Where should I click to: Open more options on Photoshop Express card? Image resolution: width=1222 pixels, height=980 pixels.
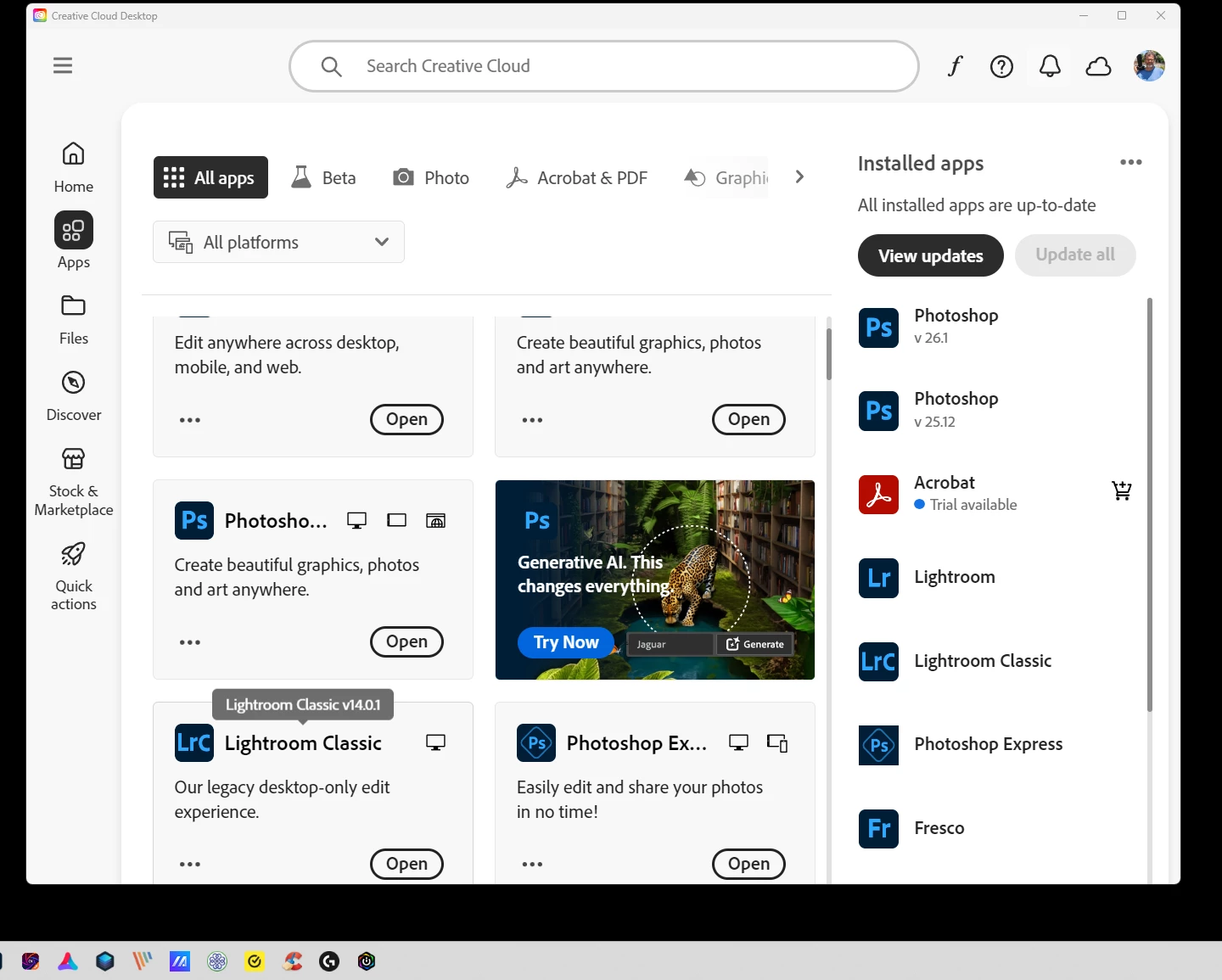(532, 865)
